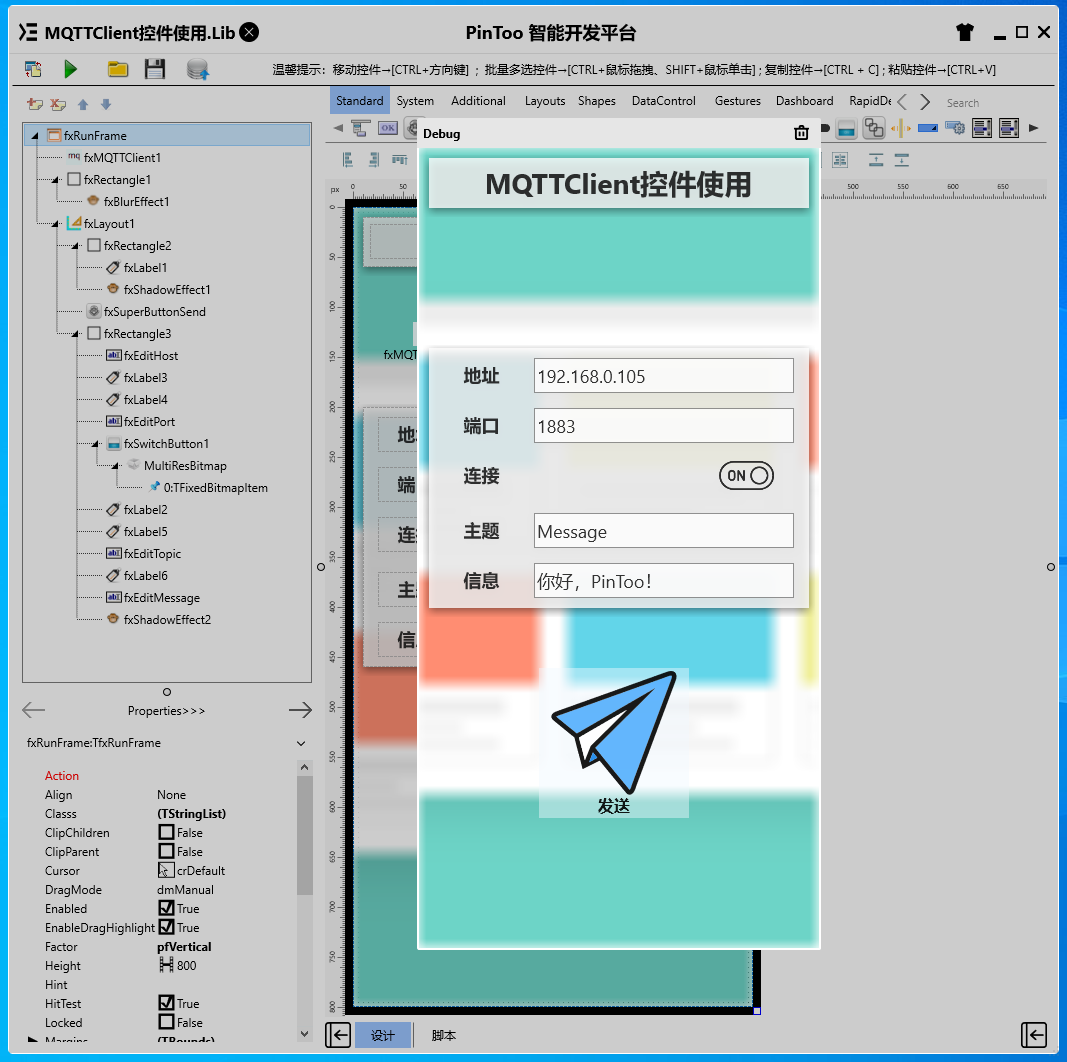1067x1062 pixels.
Task: Click the bring to front icon in align toolbar
Action: [876, 160]
